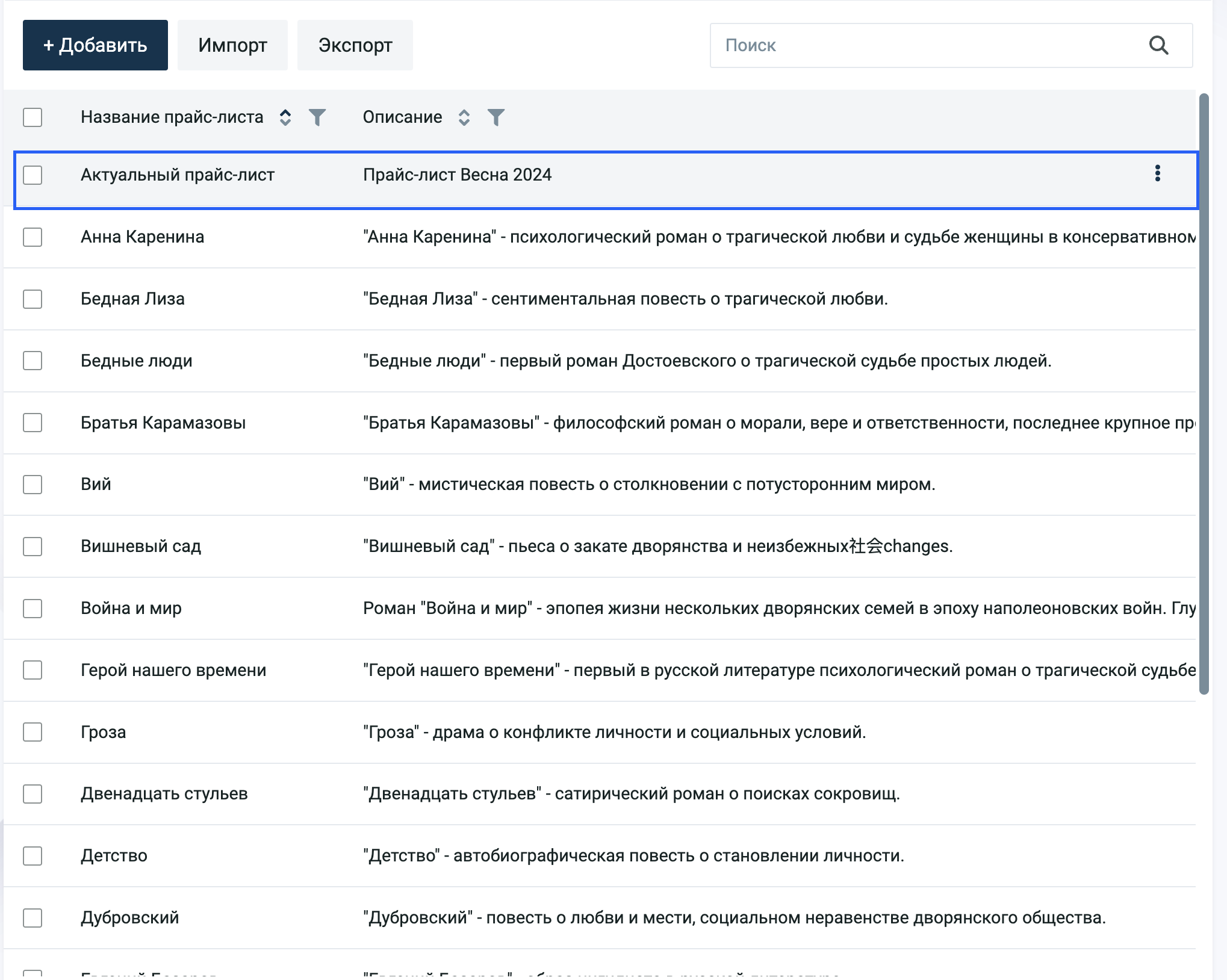Click the vertical table scrollbar
The height and width of the screenshot is (980, 1227).
(x=1204, y=394)
